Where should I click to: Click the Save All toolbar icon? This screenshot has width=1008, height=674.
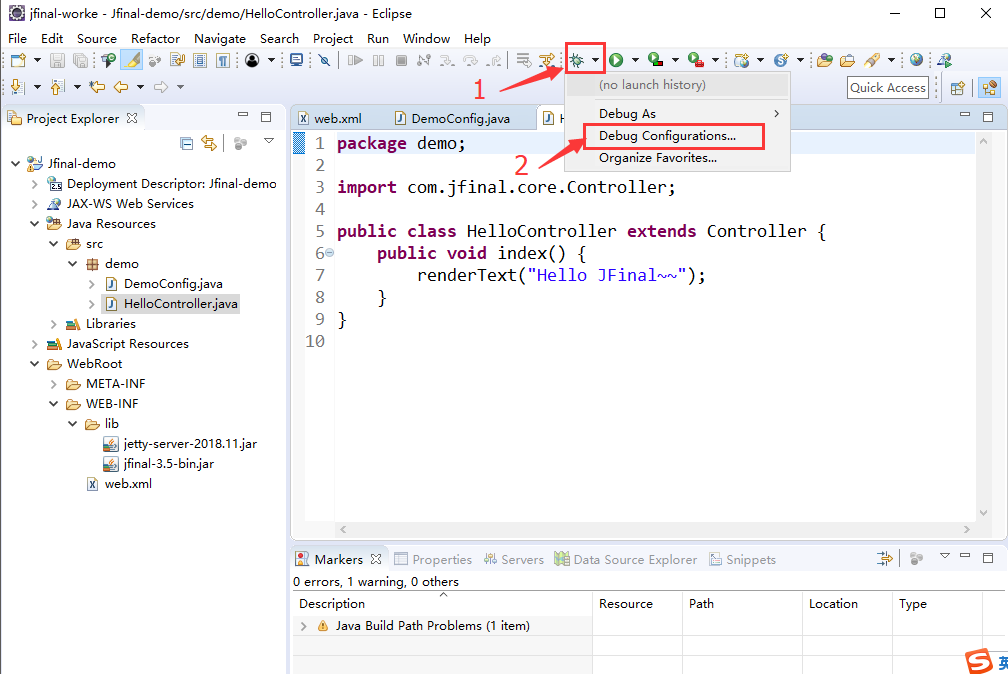pos(80,60)
